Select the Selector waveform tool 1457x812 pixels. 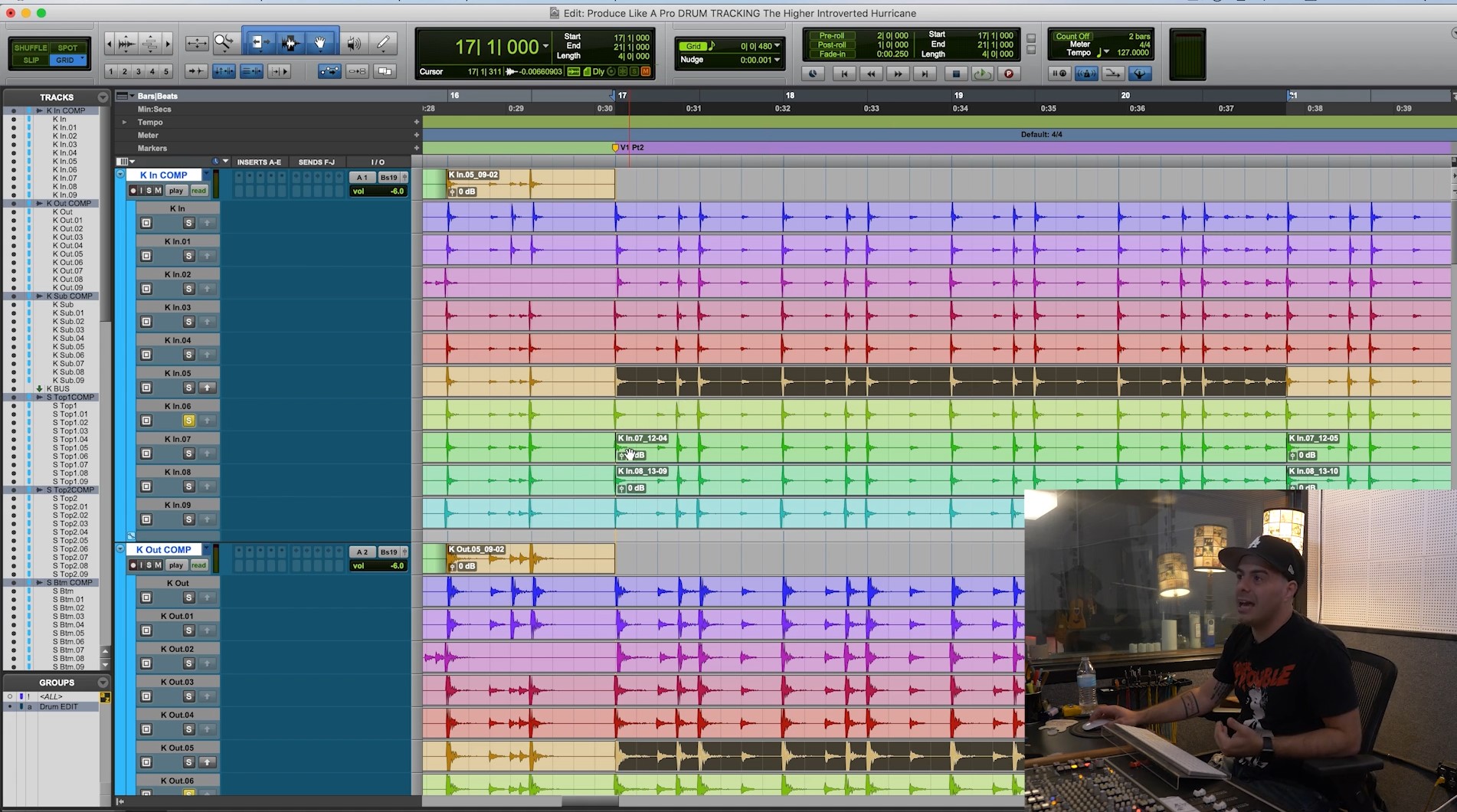click(290, 43)
